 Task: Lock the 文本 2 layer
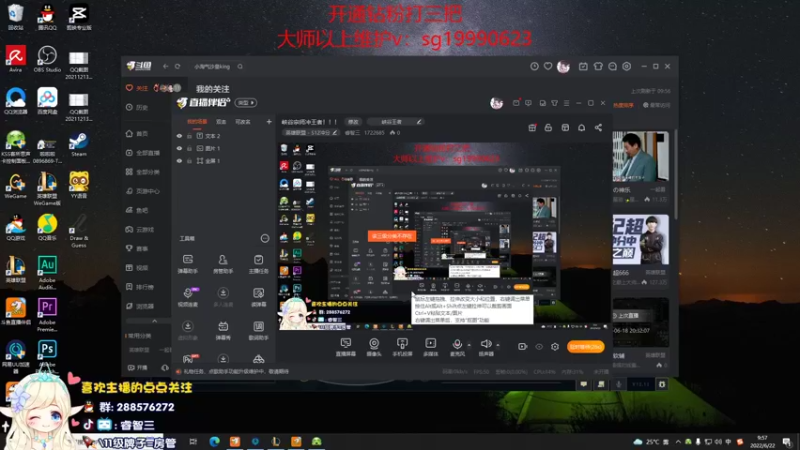point(189,136)
